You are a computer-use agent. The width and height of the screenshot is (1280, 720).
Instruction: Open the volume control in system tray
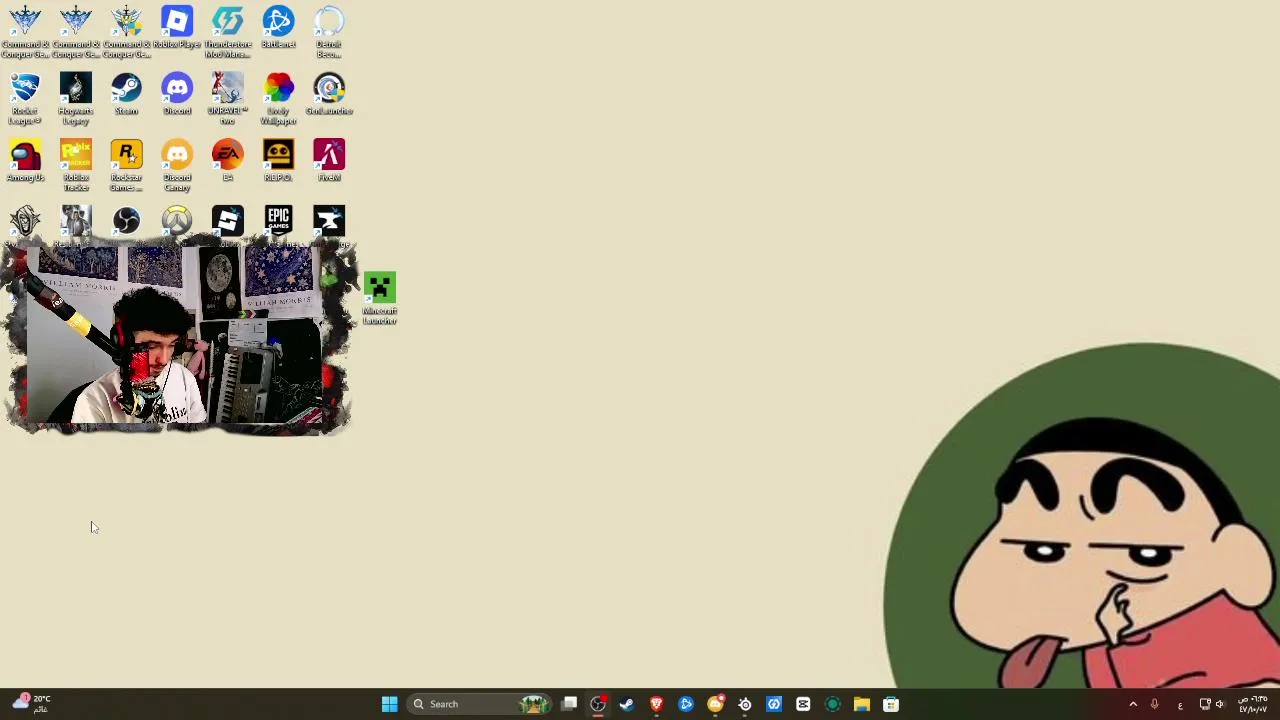click(1220, 704)
